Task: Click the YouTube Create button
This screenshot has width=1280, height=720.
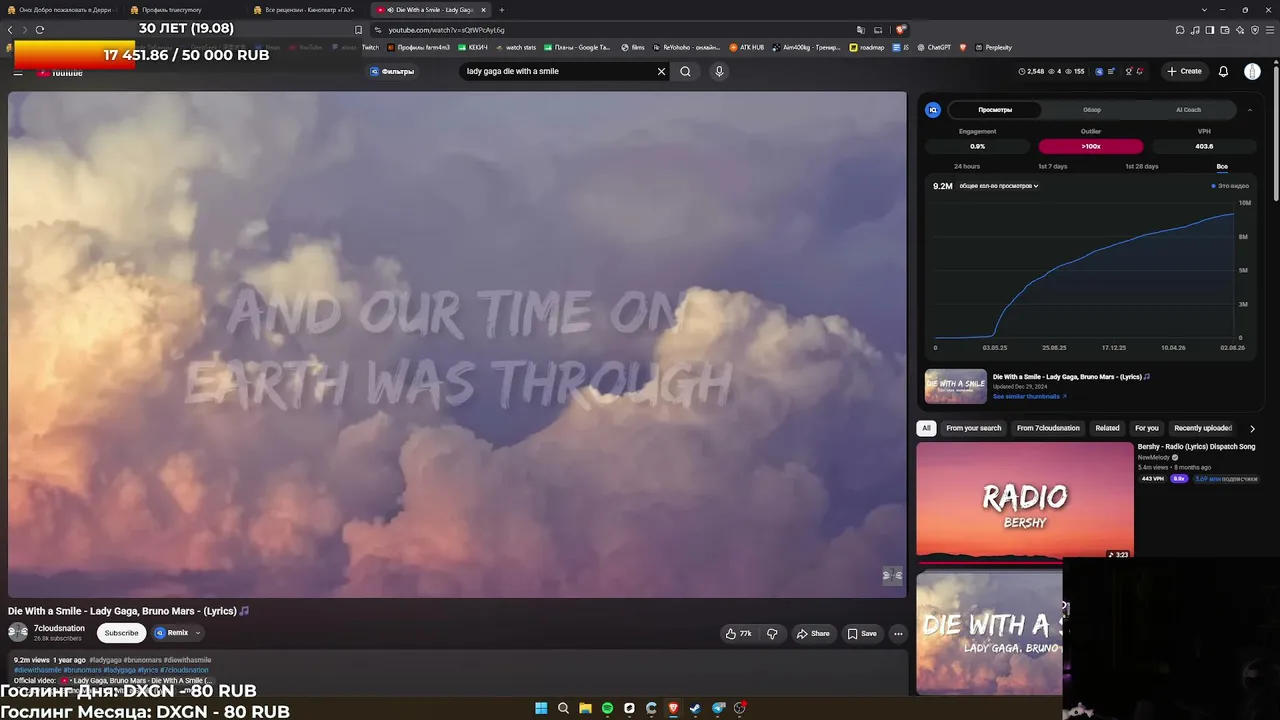Action: [x=1184, y=71]
